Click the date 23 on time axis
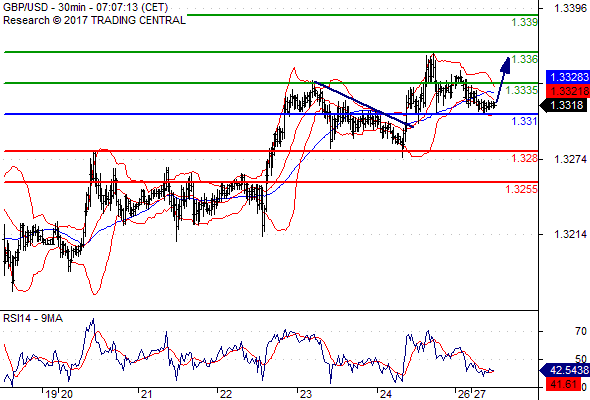The height and width of the screenshot is (400, 590). click(x=306, y=394)
